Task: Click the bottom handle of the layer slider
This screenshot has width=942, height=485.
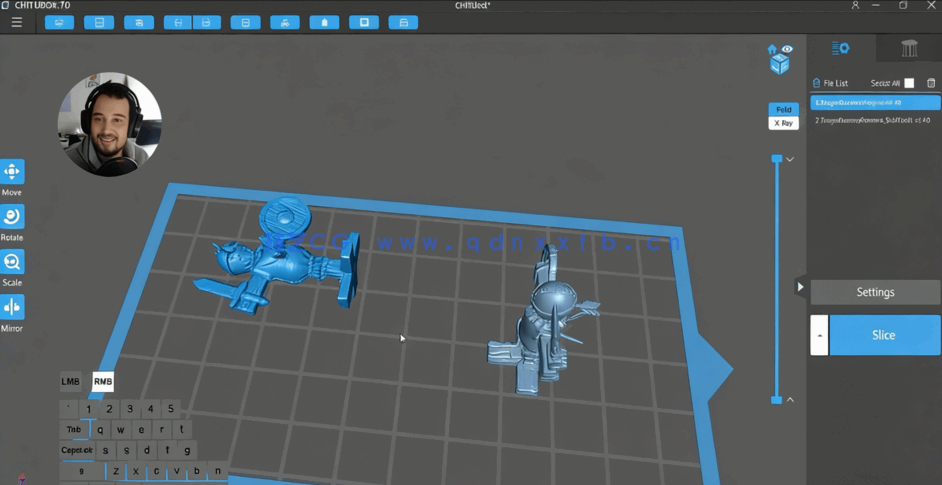Action: point(777,400)
